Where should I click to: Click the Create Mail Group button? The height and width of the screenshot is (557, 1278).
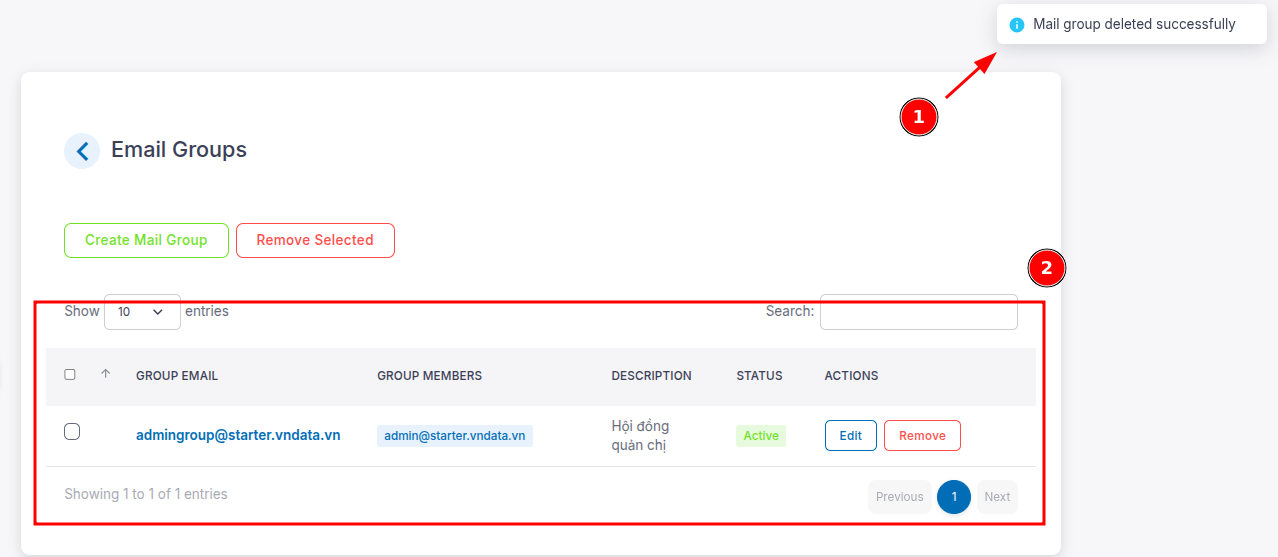coord(146,240)
